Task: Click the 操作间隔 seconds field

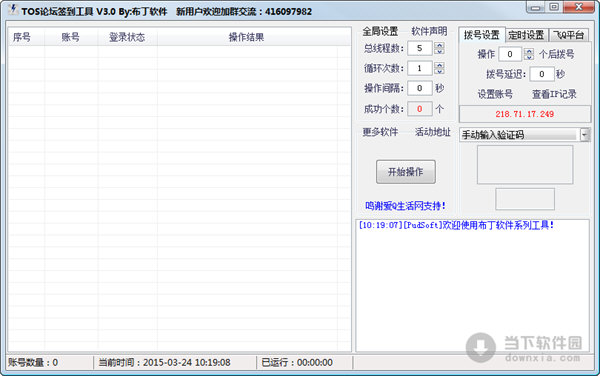Action: point(420,88)
